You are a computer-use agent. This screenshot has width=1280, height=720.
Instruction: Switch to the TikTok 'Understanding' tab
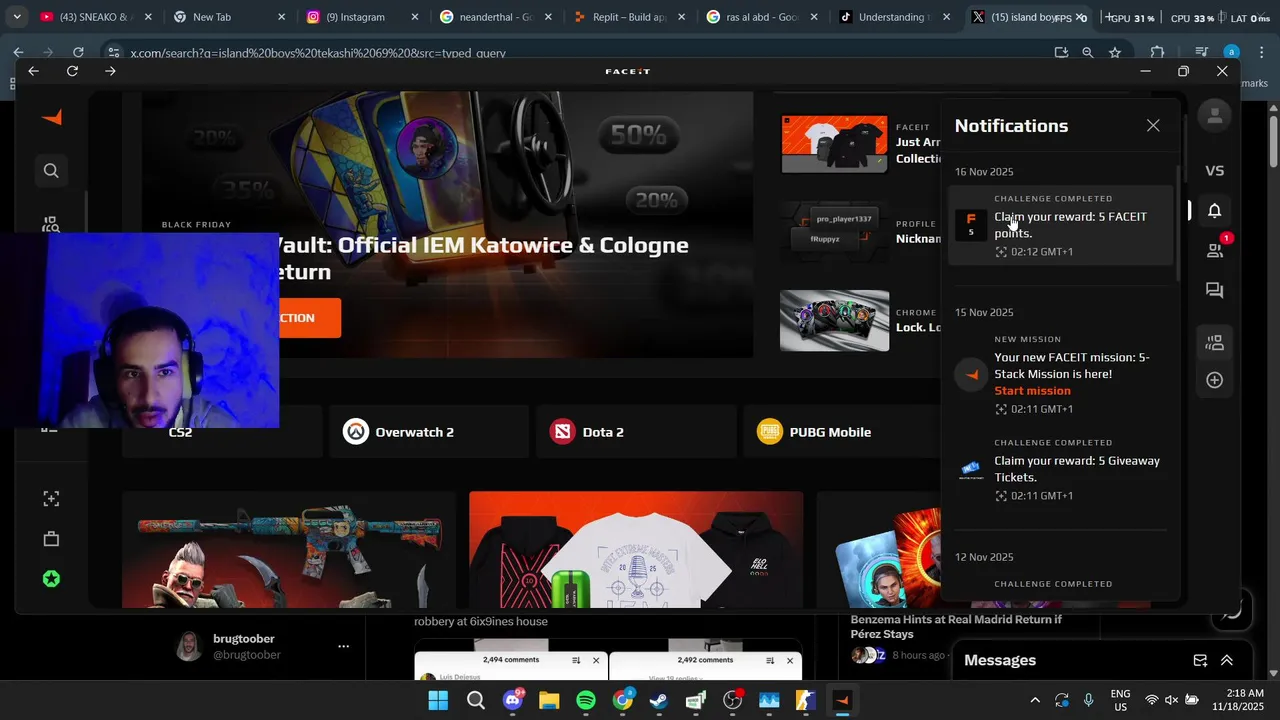coord(895,17)
